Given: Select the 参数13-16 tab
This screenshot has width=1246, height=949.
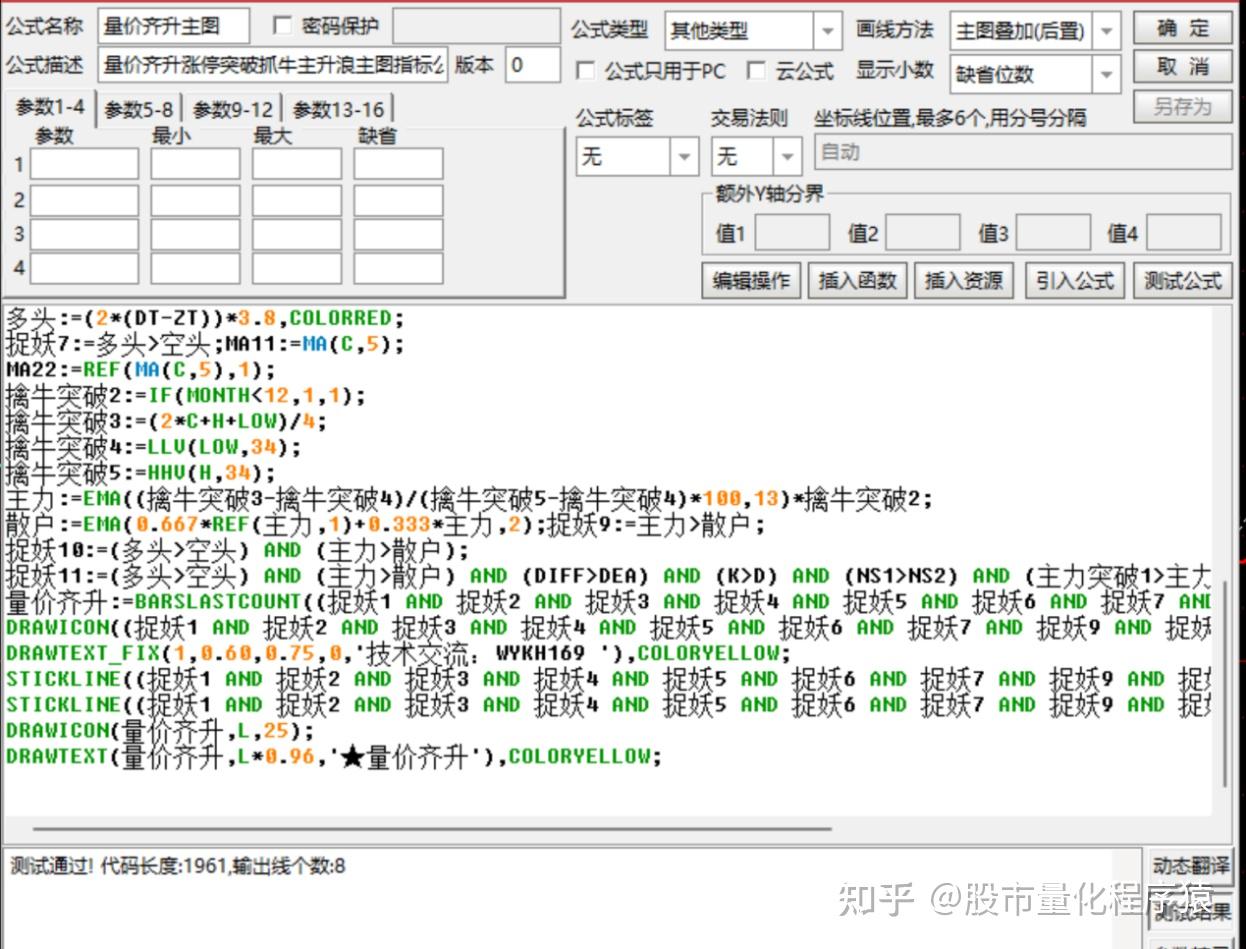Looking at the screenshot, I should [x=338, y=110].
